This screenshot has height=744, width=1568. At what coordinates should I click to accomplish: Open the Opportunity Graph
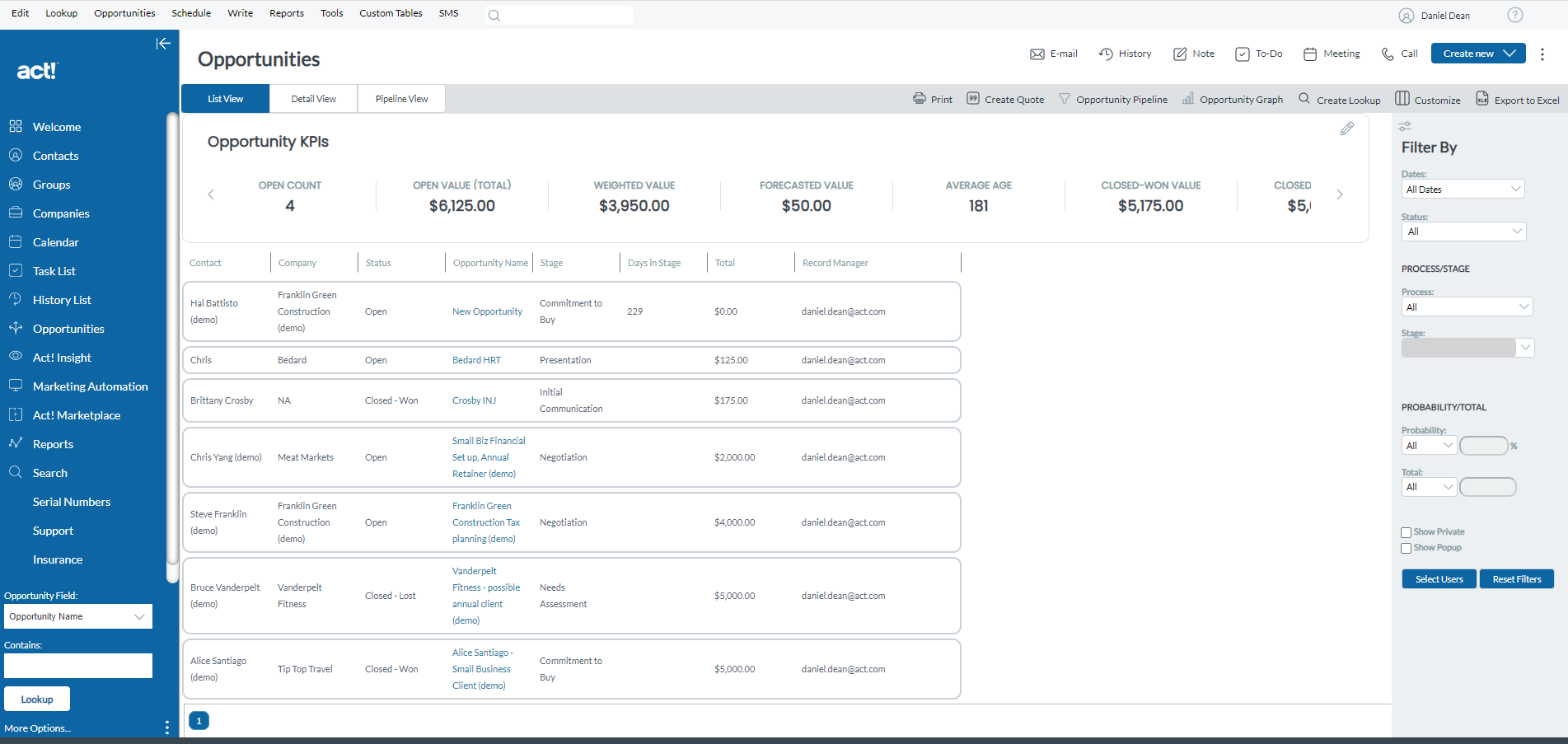(1233, 99)
